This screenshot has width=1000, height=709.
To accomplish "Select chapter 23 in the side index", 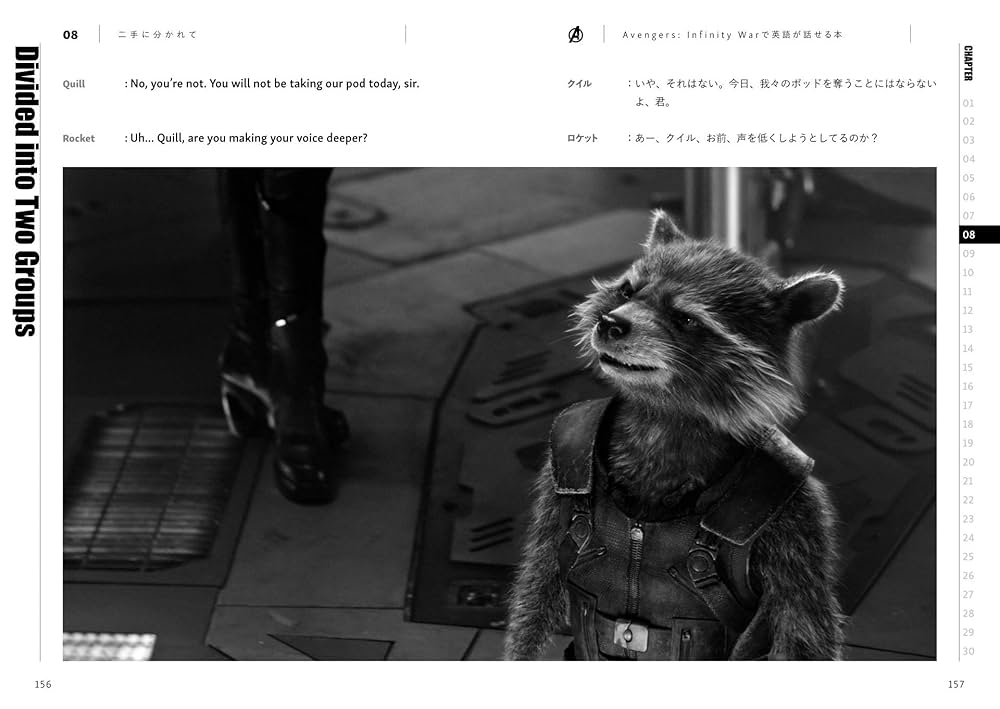I will [x=969, y=519].
